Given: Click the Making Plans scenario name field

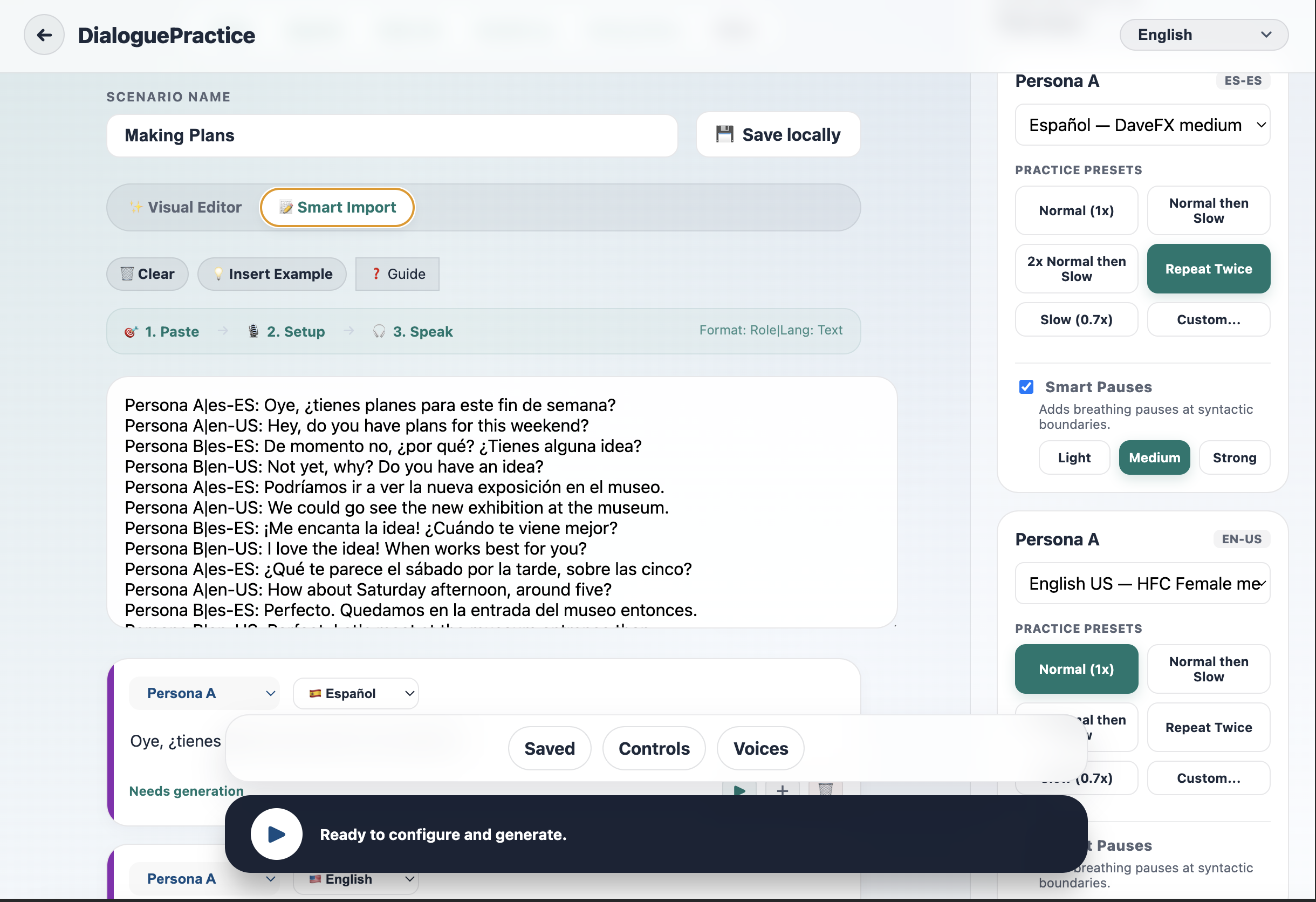Looking at the screenshot, I should (392, 135).
